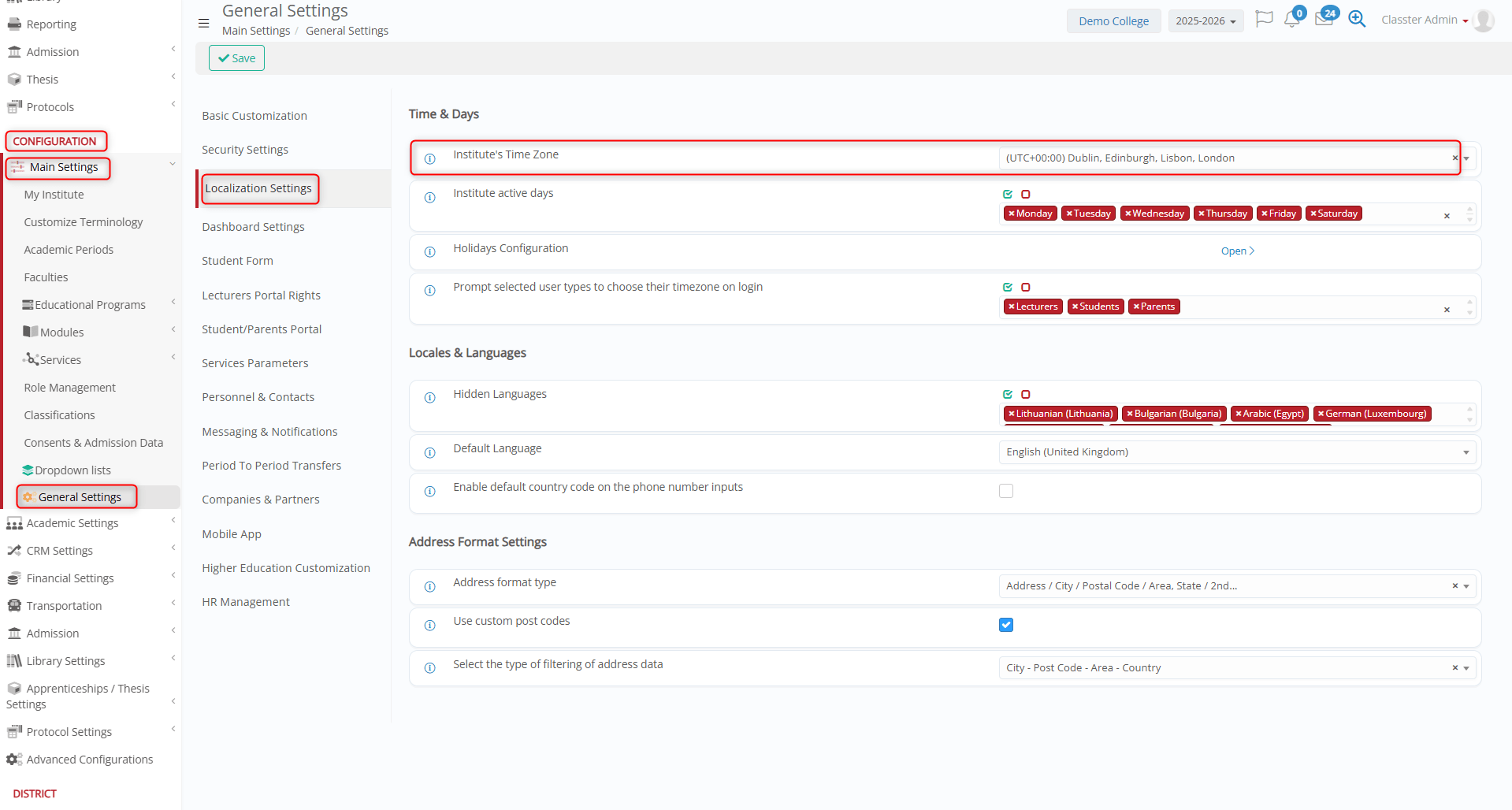This screenshot has width=1512, height=810.
Task: Remove the Saturday tag from active days
Action: tap(1313, 214)
